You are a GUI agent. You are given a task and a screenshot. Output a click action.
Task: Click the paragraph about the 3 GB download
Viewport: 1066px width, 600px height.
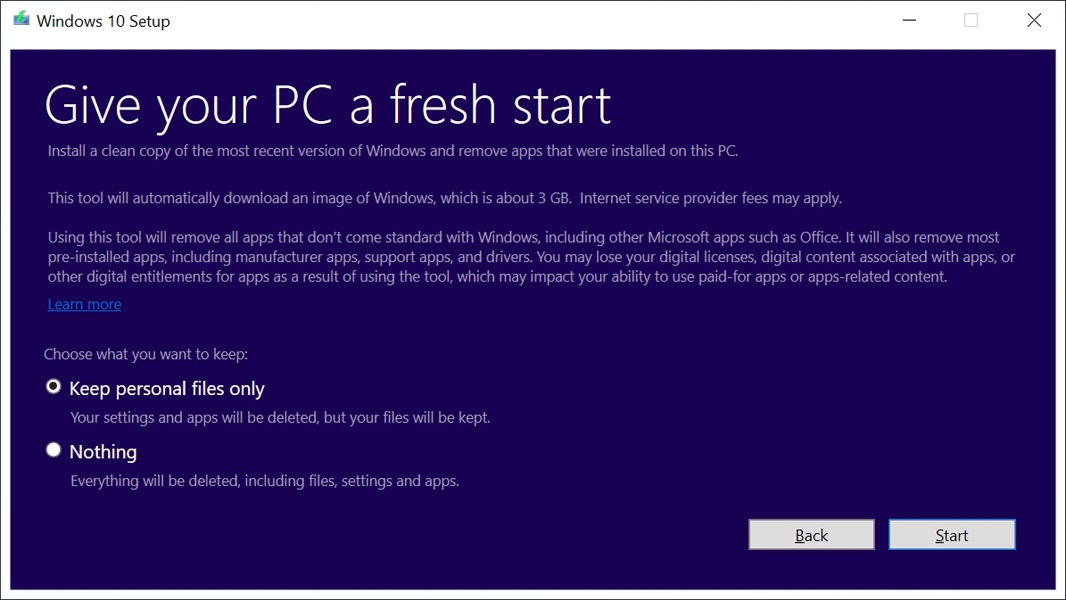click(444, 198)
